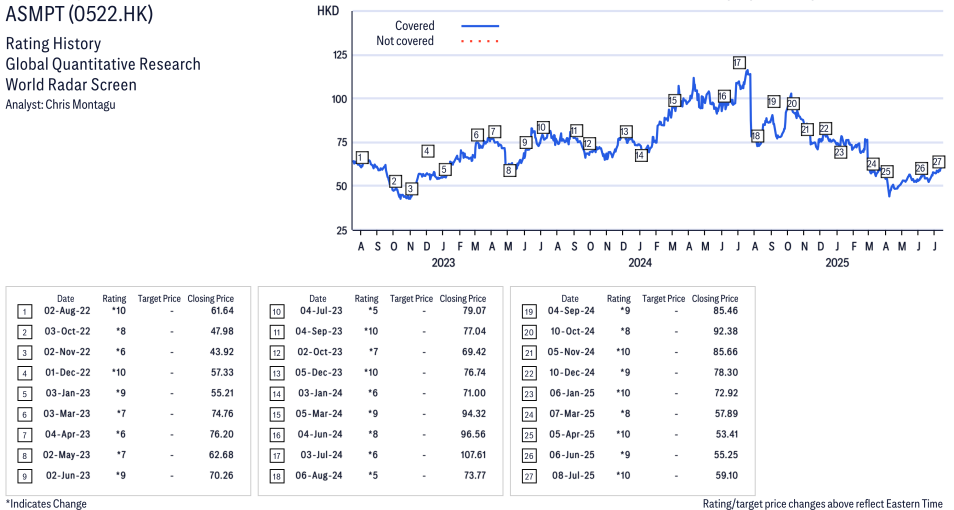Viewport: 954px width, 510px height.
Task: Click the number 23 box in the table row 06-Jan-25
Action: pyautogui.click(x=529, y=394)
